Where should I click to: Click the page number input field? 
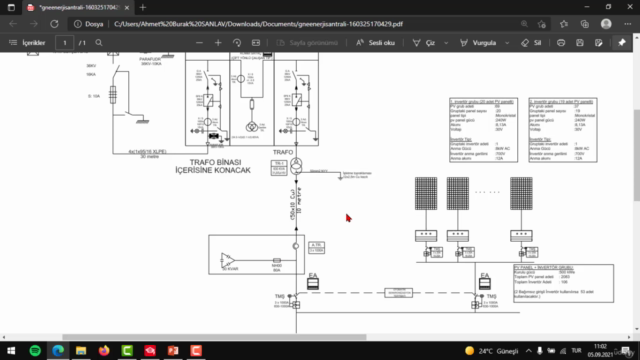[64, 42]
